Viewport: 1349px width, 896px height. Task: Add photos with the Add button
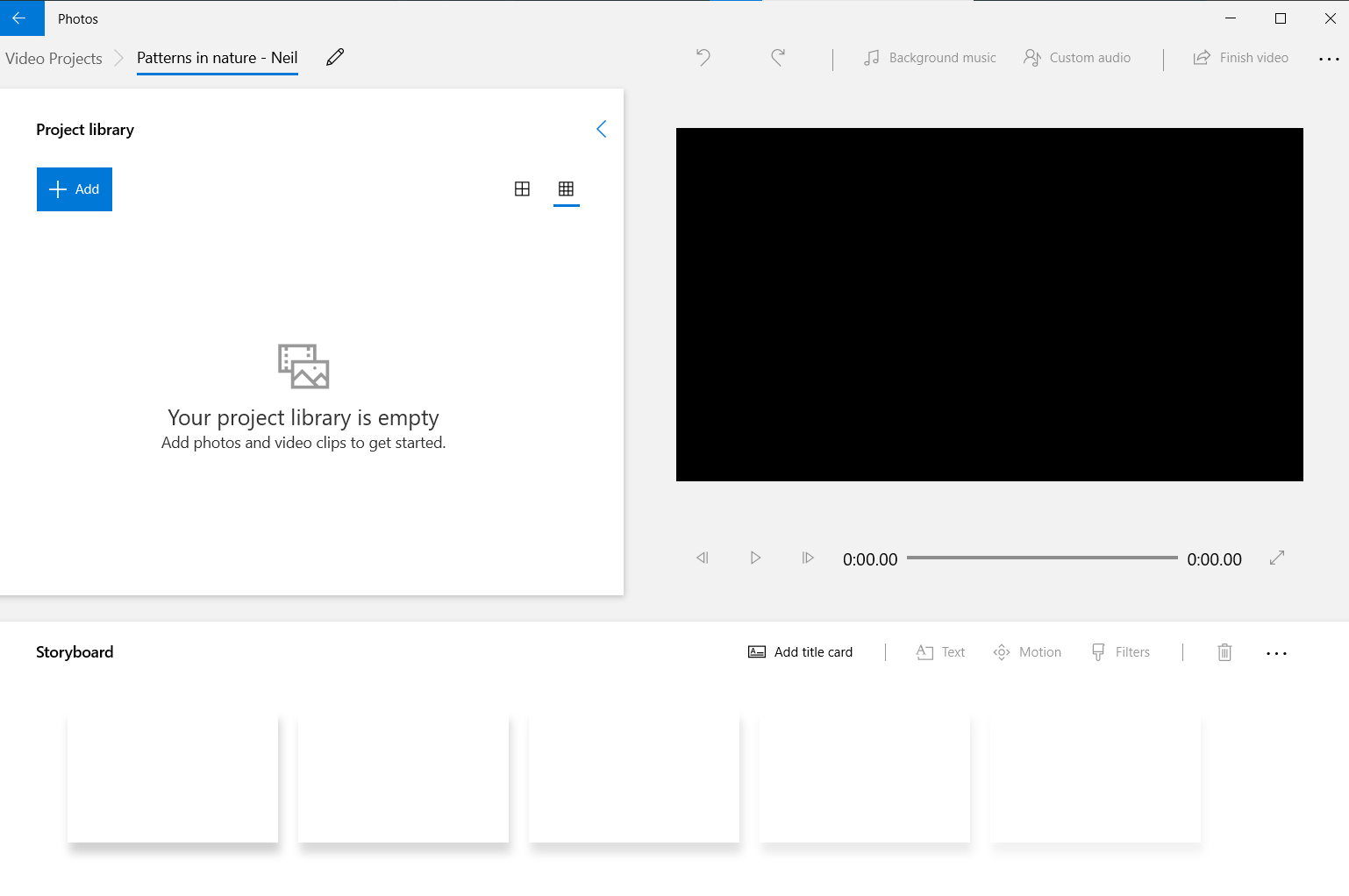click(75, 189)
